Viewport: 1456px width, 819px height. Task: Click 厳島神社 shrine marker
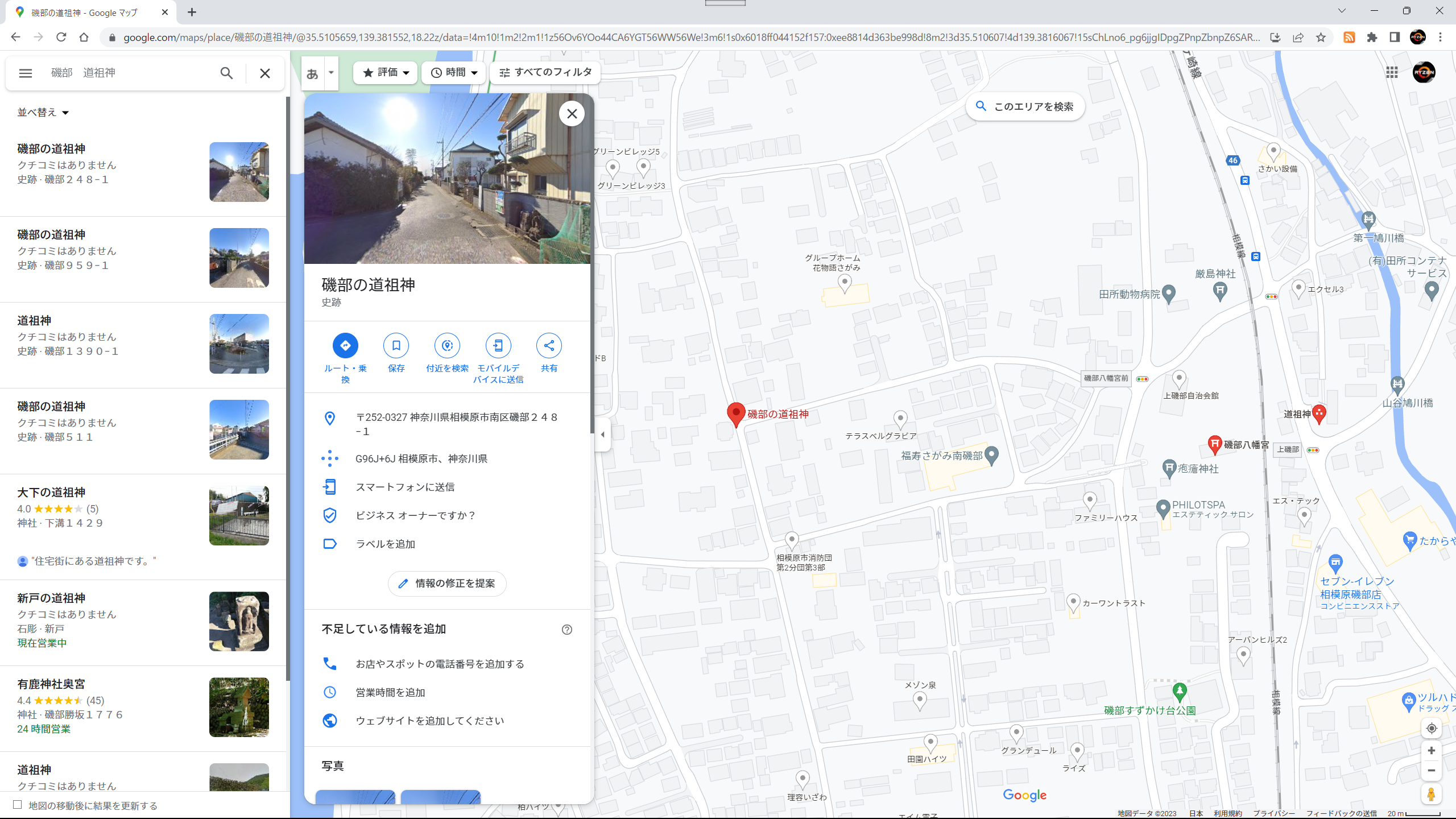click(1219, 291)
